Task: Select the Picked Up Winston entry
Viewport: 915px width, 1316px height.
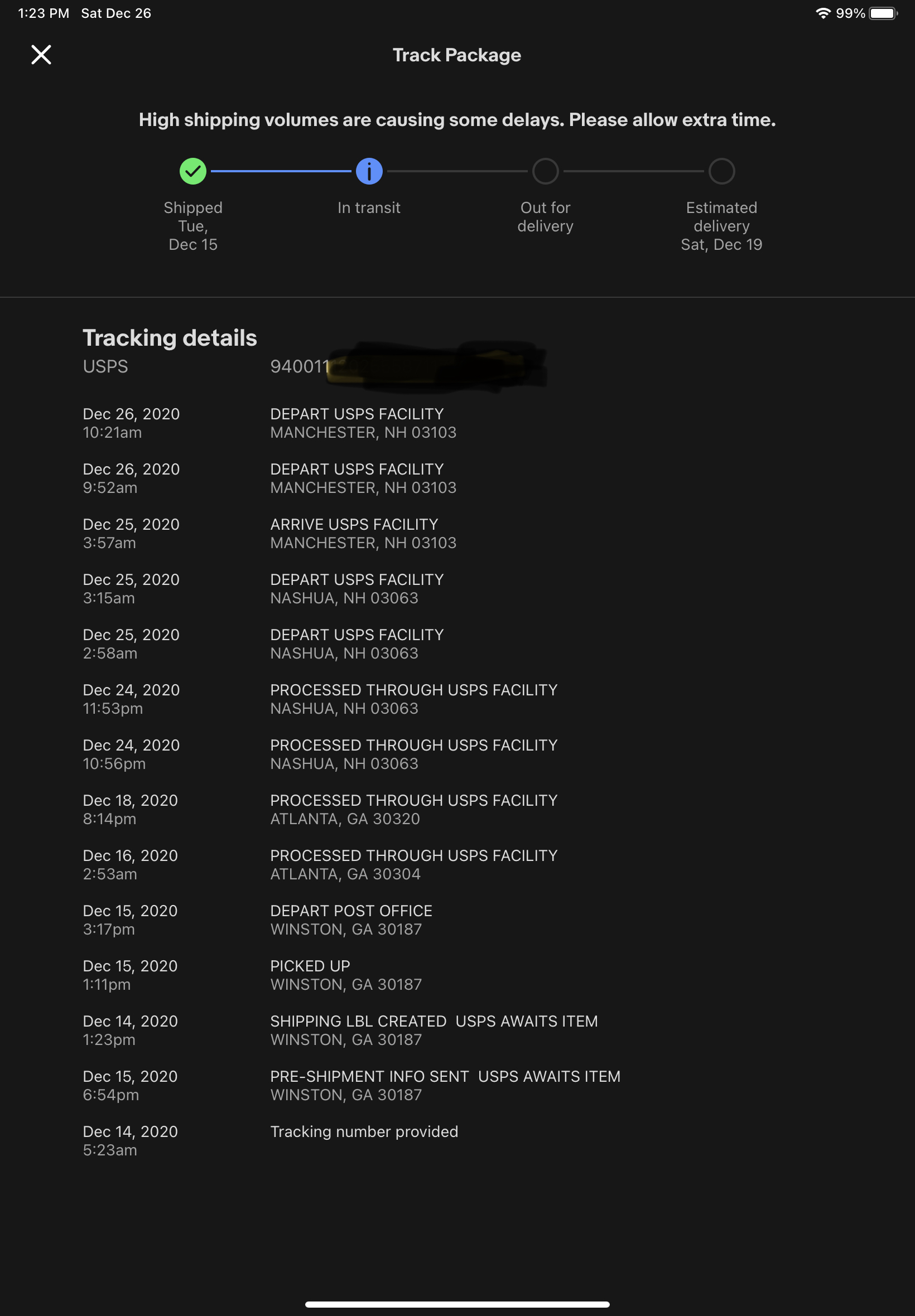Action: click(346, 975)
